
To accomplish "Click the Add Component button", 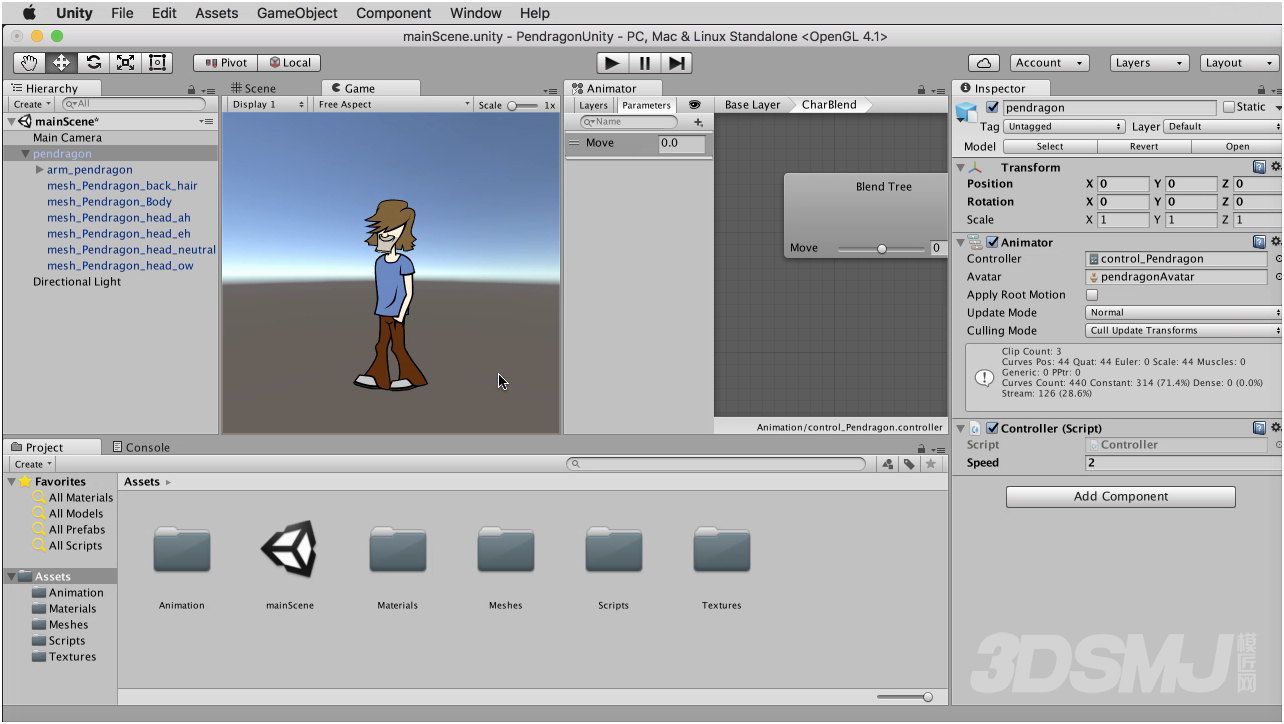I will click(x=1120, y=496).
